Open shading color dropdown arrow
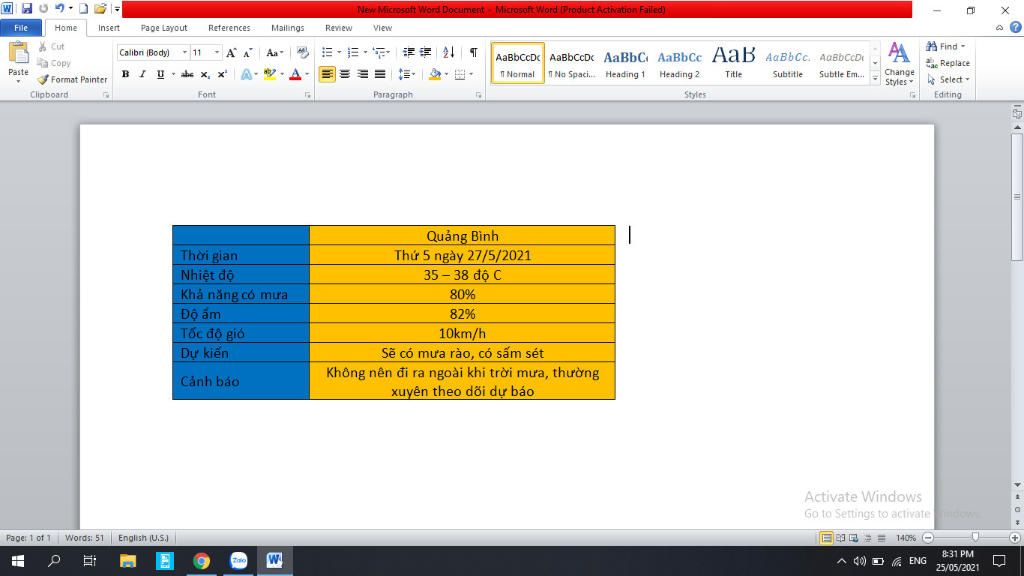 pos(446,74)
